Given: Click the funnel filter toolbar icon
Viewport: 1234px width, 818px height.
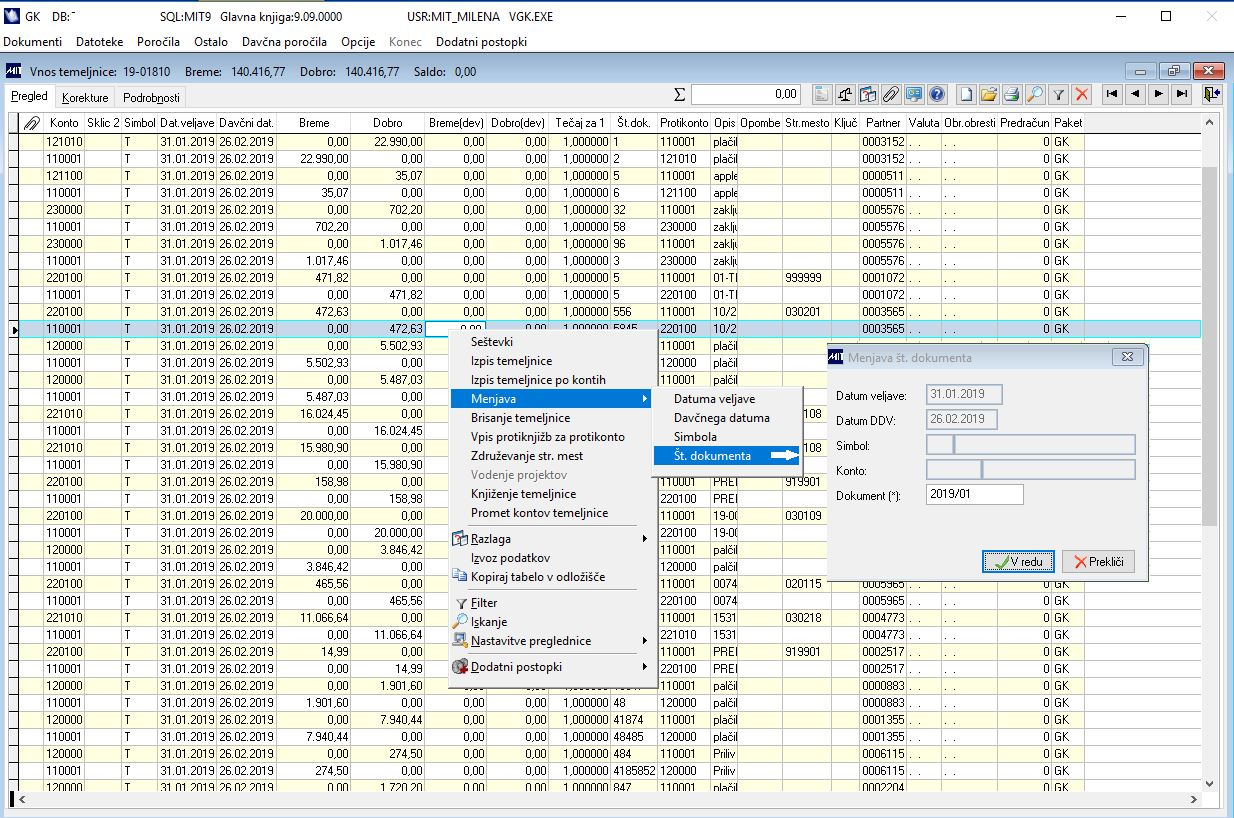Looking at the screenshot, I should [x=1059, y=95].
